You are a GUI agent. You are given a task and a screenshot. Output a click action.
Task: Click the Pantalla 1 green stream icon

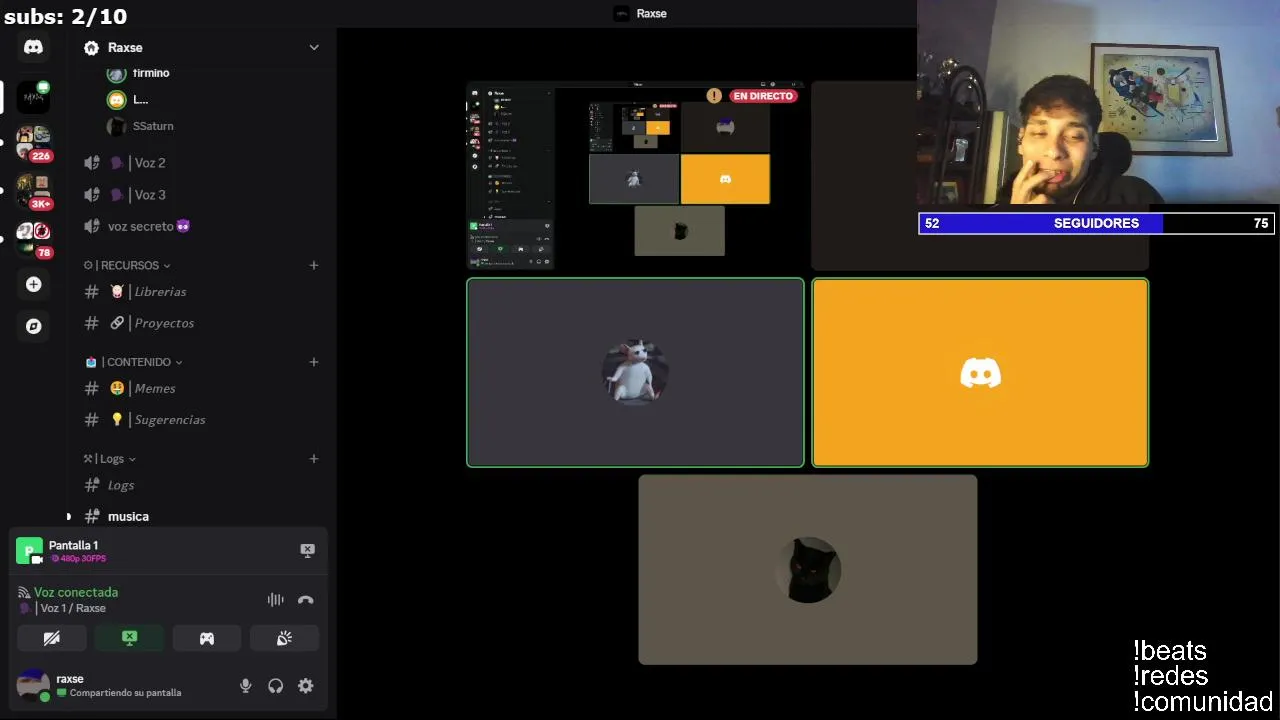click(x=29, y=551)
